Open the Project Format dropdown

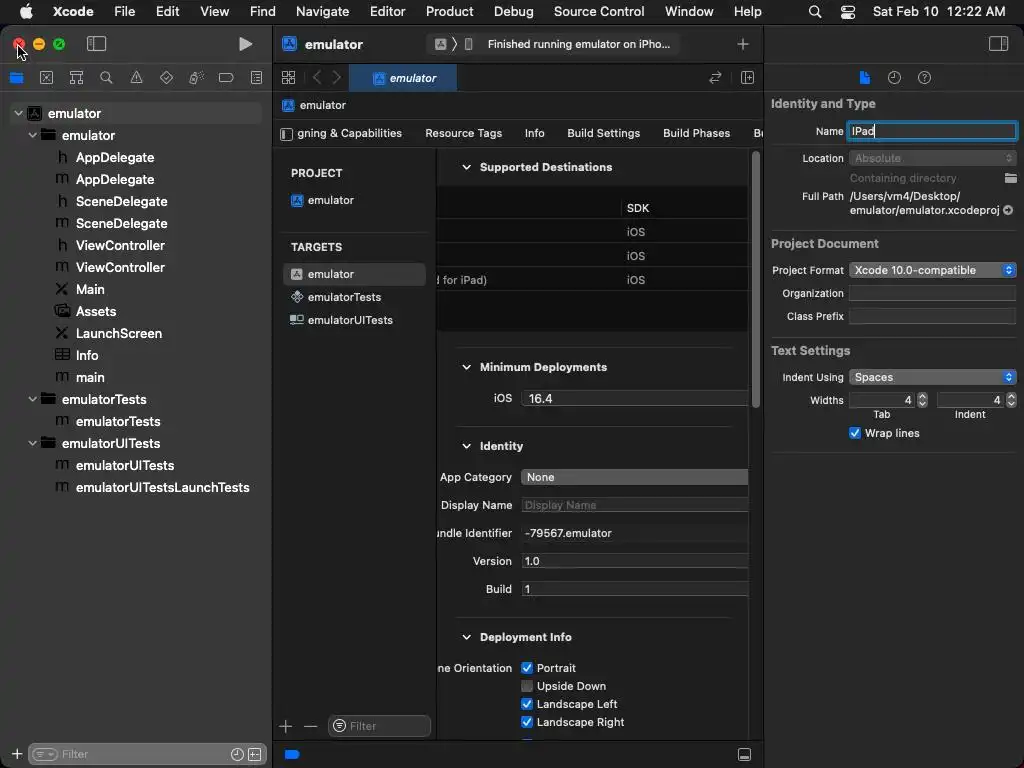pos(933,270)
